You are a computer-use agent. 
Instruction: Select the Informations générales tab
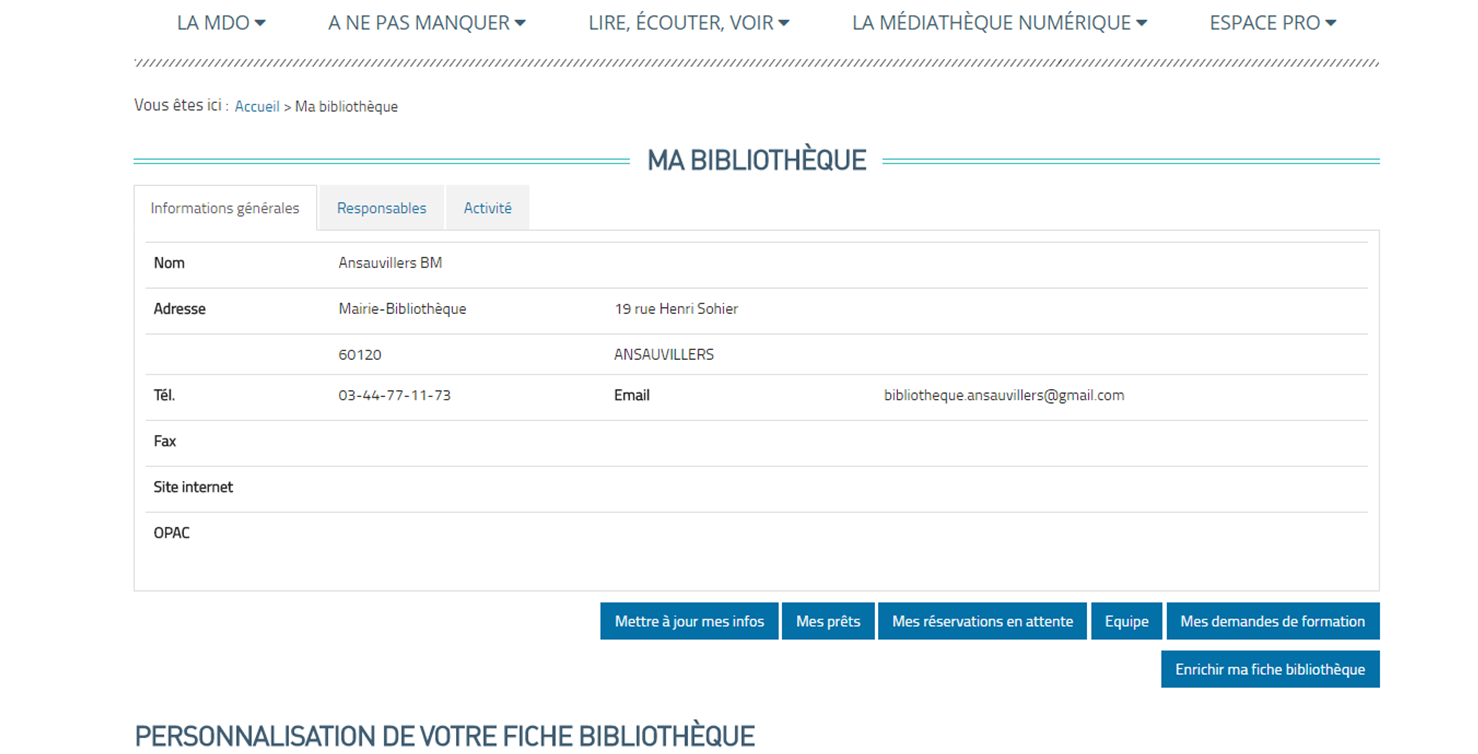(225, 208)
